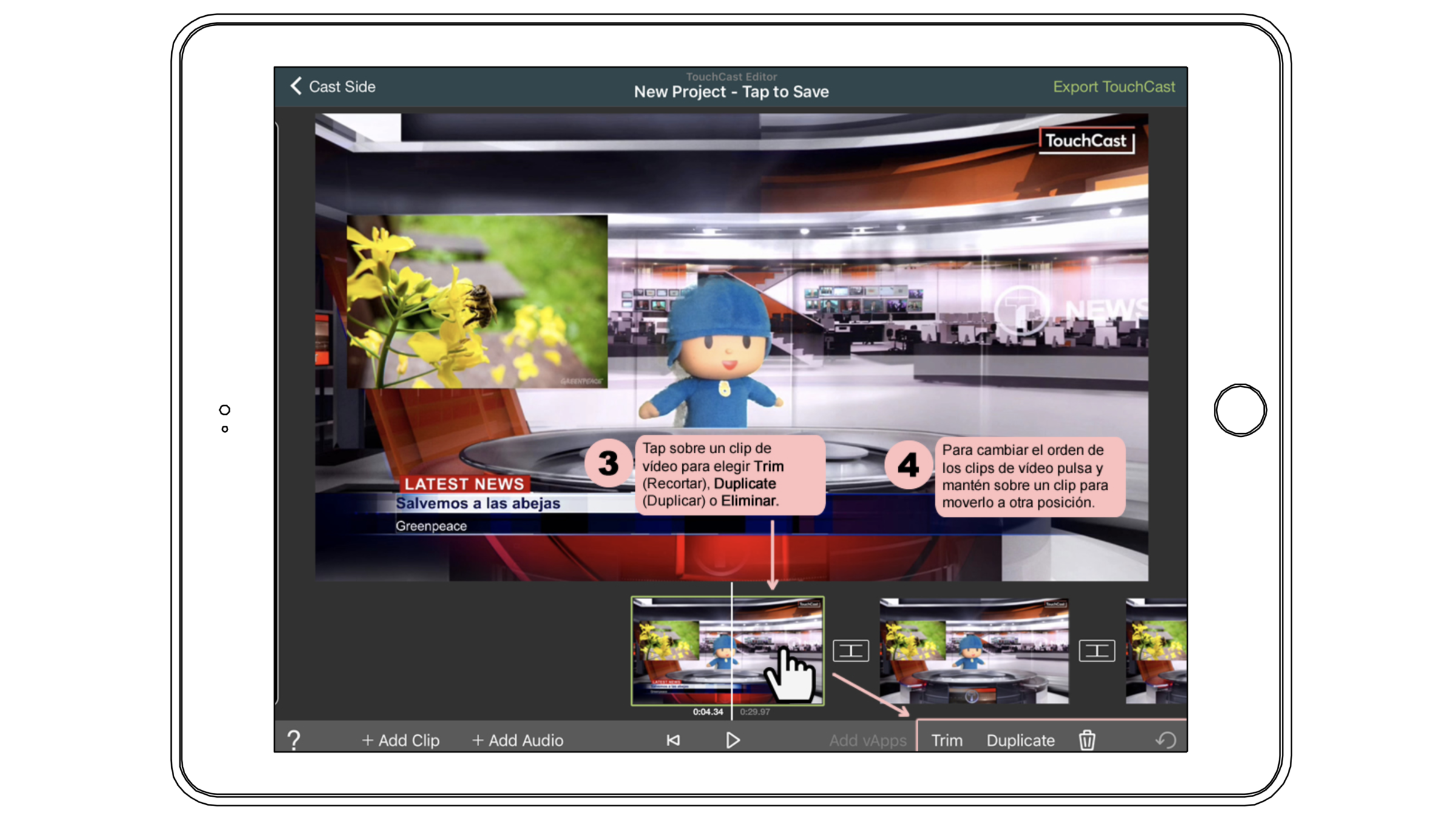The image size is (1456, 819).
Task: Select the partially visible third clip thumbnail
Action: click(1156, 650)
